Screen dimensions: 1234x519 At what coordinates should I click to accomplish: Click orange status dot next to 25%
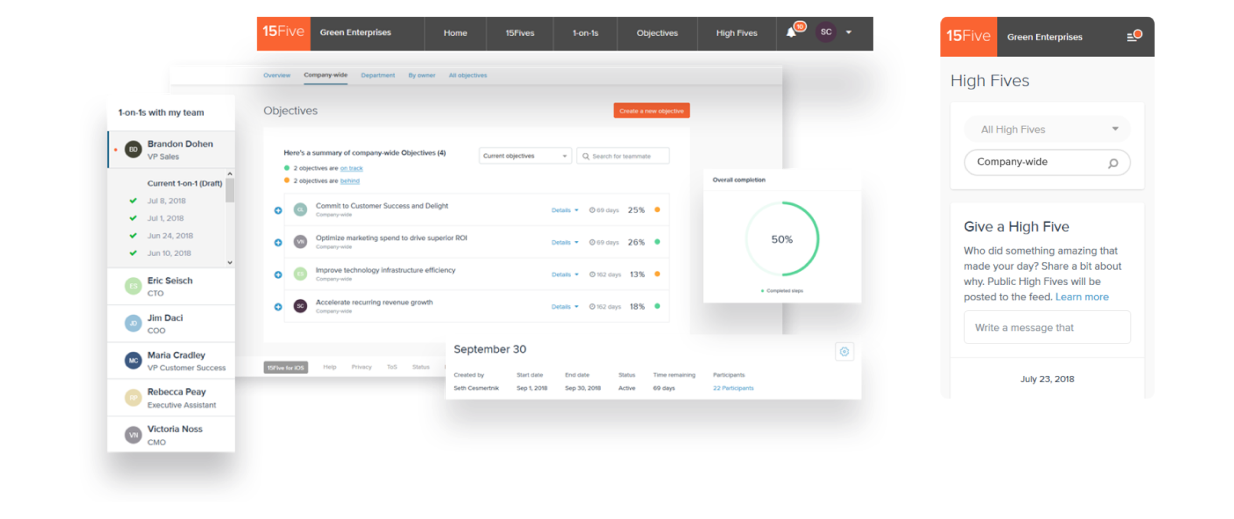(657, 210)
